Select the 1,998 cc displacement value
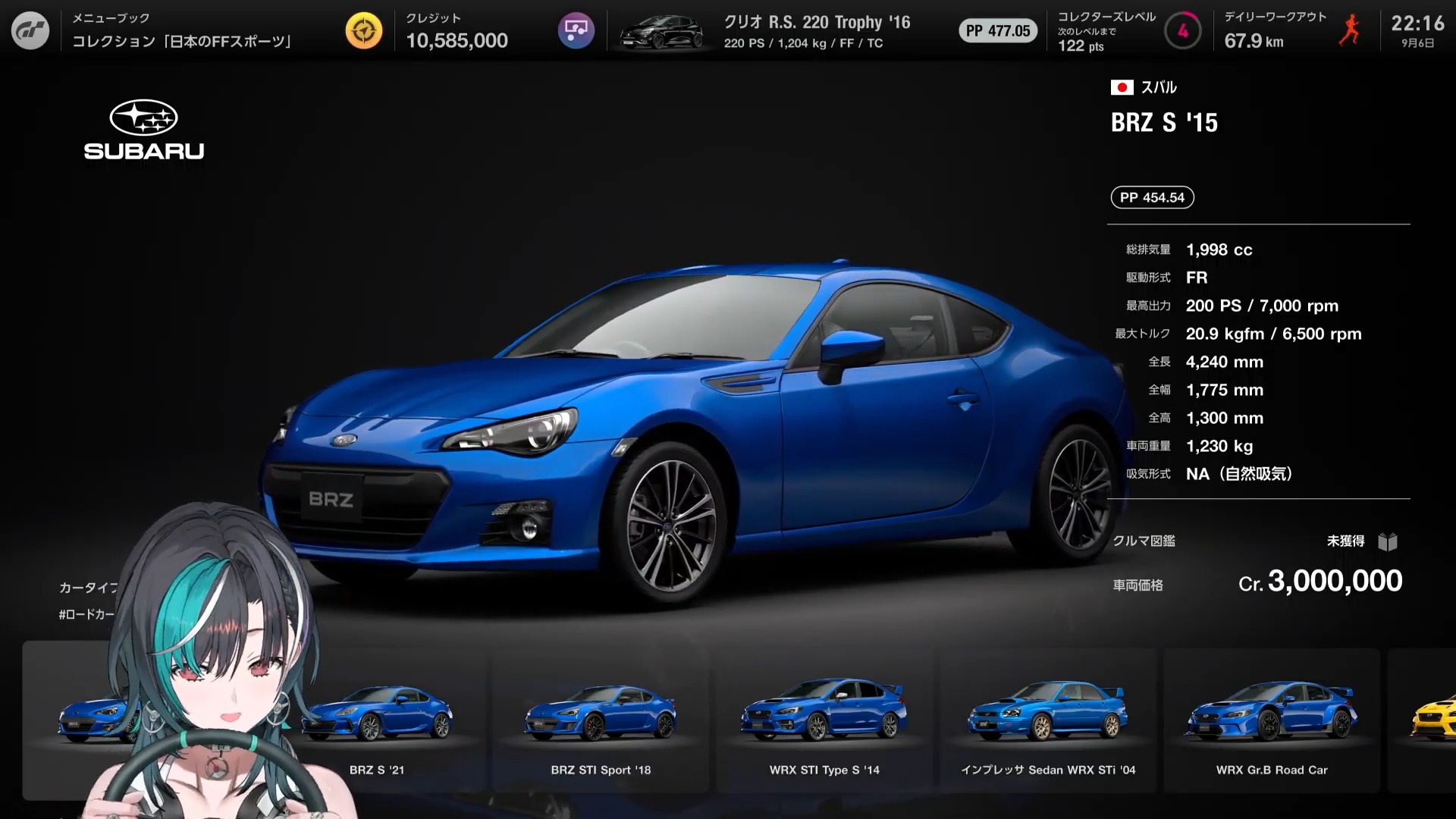This screenshot has height=819, width=1456. click(1219, 249)
